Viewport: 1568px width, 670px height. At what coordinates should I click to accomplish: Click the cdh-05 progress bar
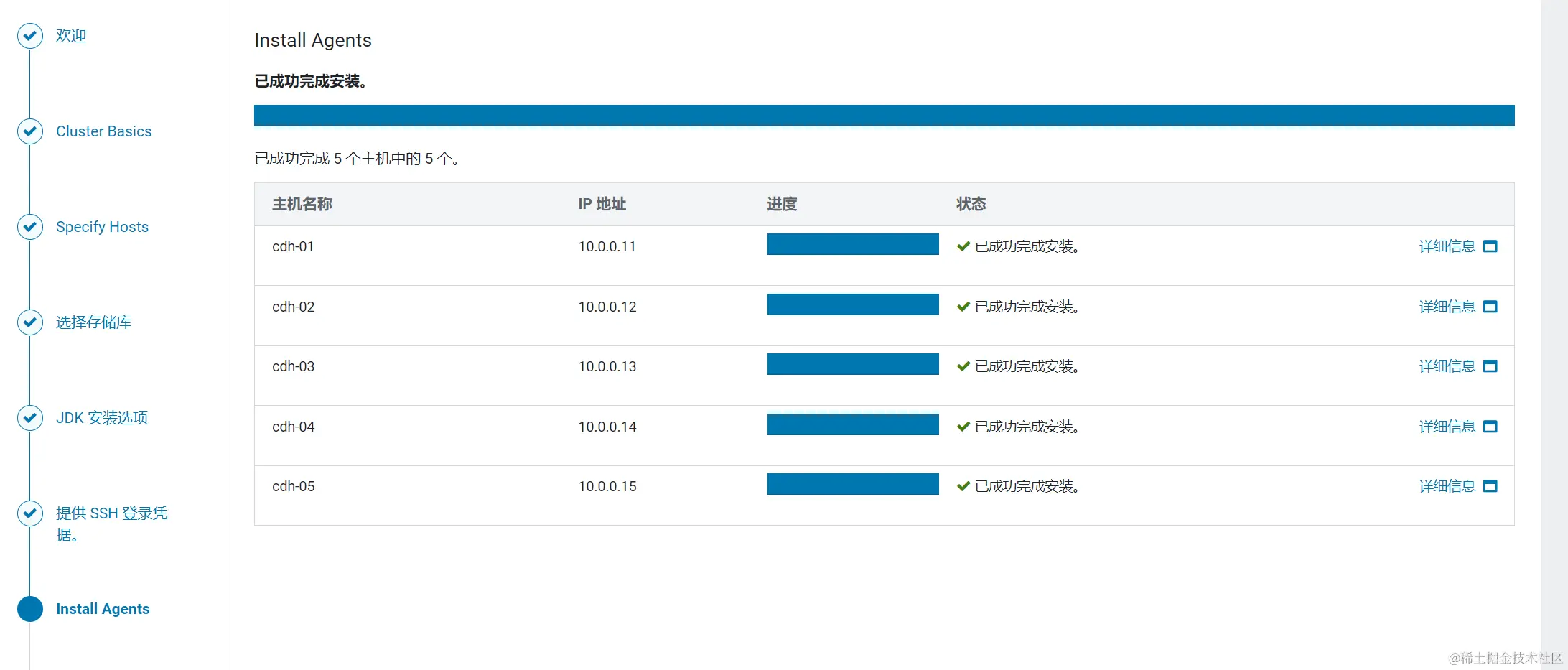tap(853, 484)
